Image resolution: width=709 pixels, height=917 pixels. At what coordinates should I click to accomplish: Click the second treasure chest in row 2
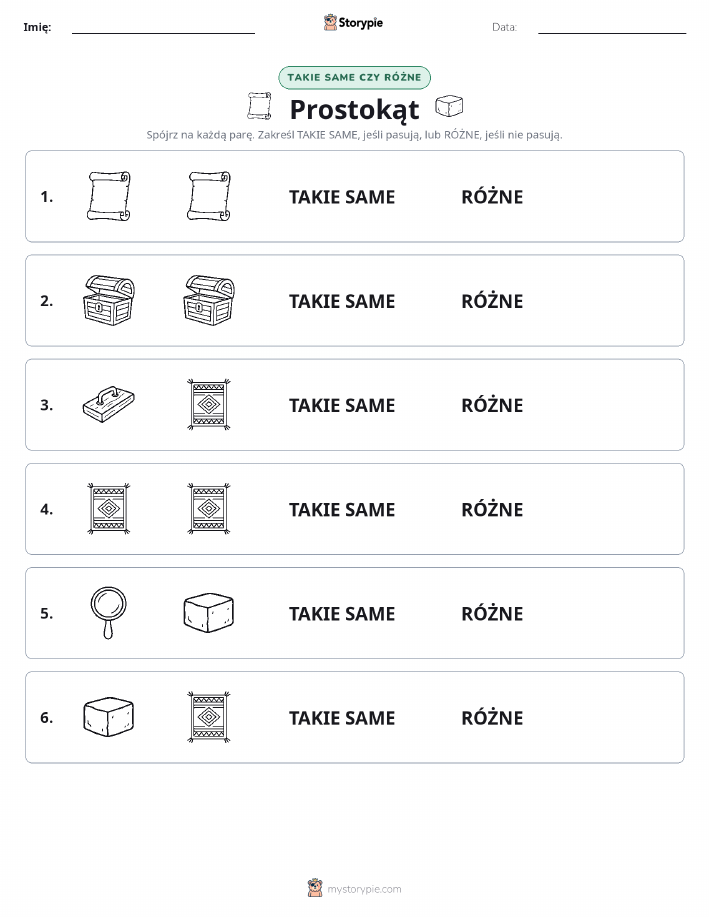209,301
